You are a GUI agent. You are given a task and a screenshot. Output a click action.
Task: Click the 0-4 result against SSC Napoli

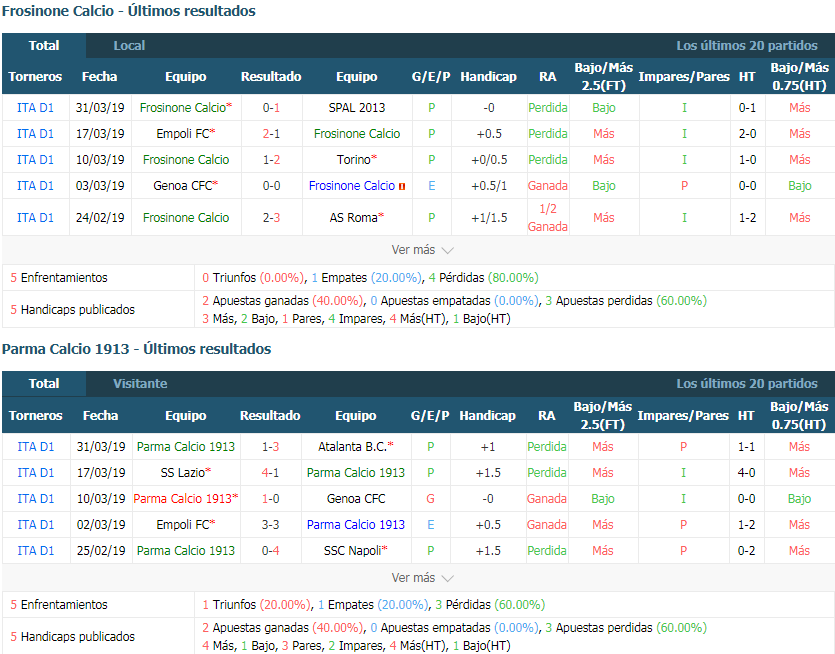click(271, 551)
